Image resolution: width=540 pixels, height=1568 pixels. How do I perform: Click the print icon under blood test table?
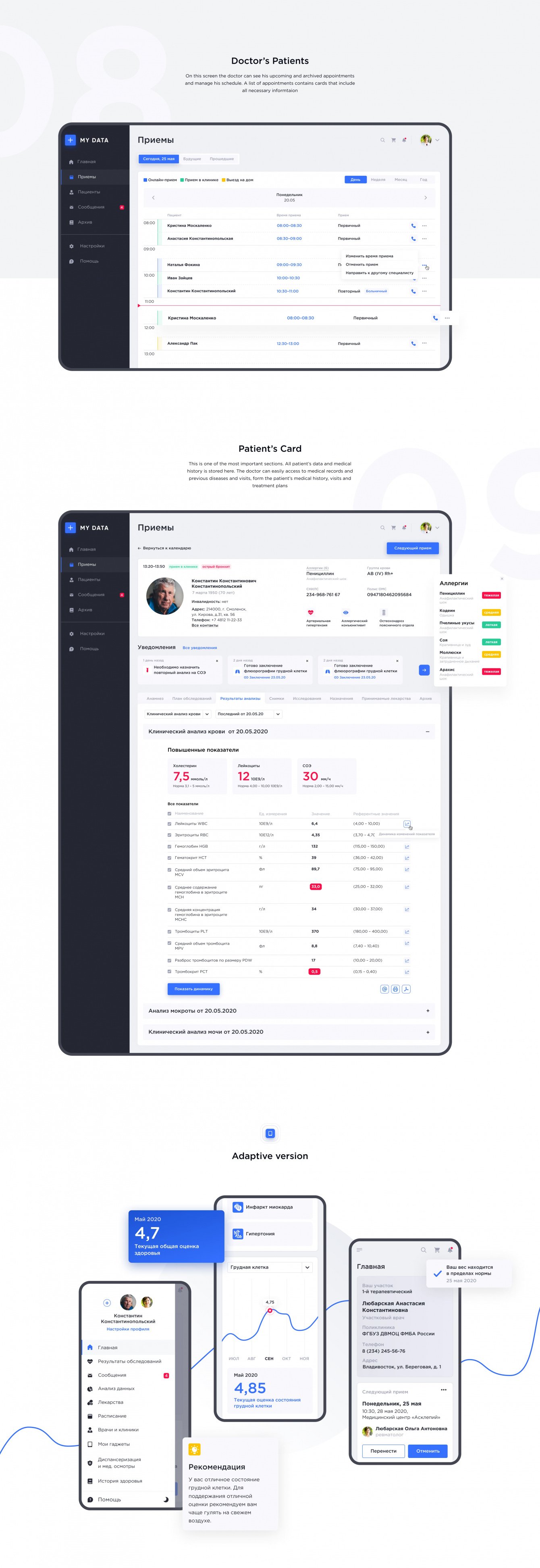pyautogui.click(x=395, y=989)
